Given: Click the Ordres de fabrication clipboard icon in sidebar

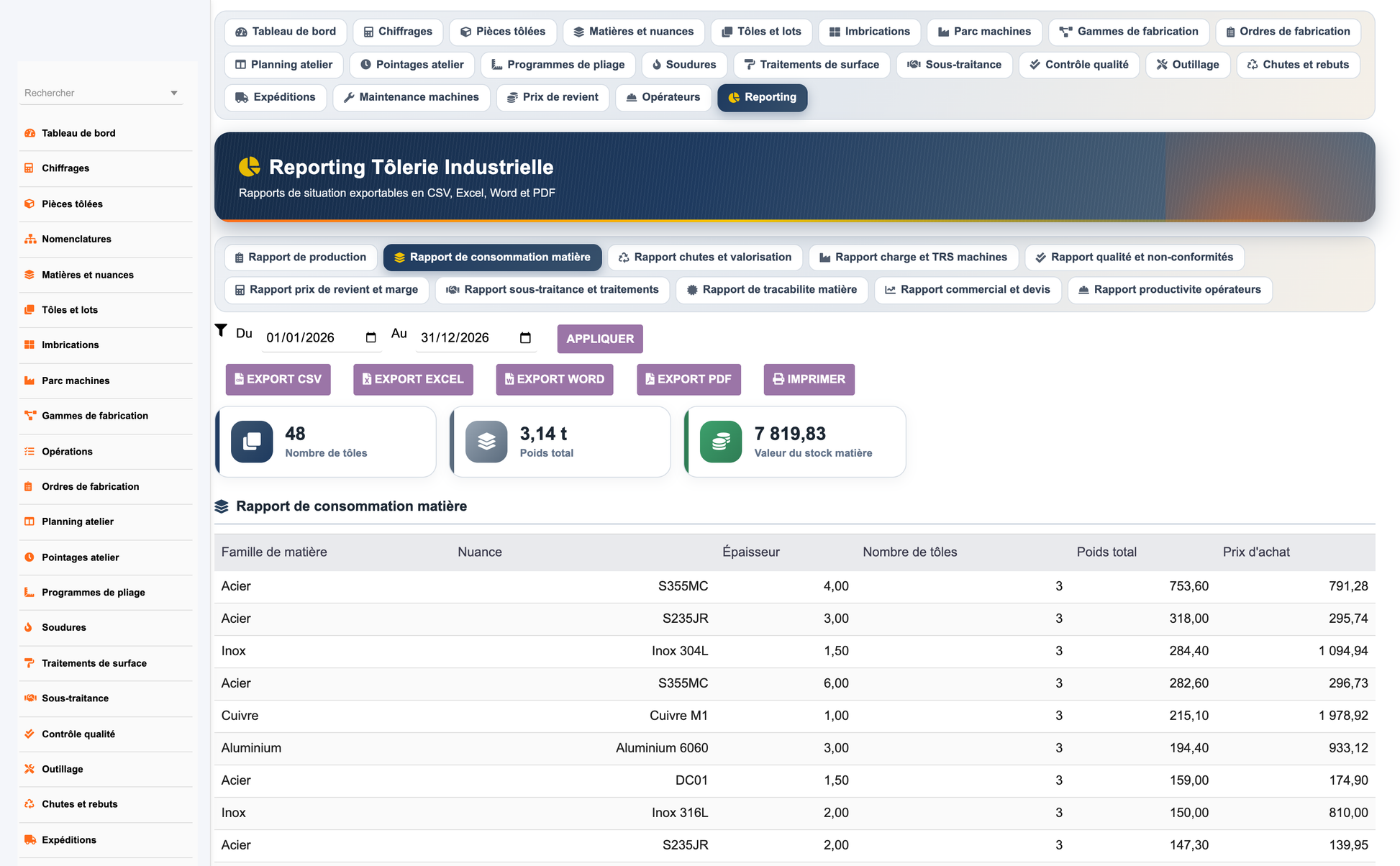Looking at the screenshot, I should [x=29, y=487].
